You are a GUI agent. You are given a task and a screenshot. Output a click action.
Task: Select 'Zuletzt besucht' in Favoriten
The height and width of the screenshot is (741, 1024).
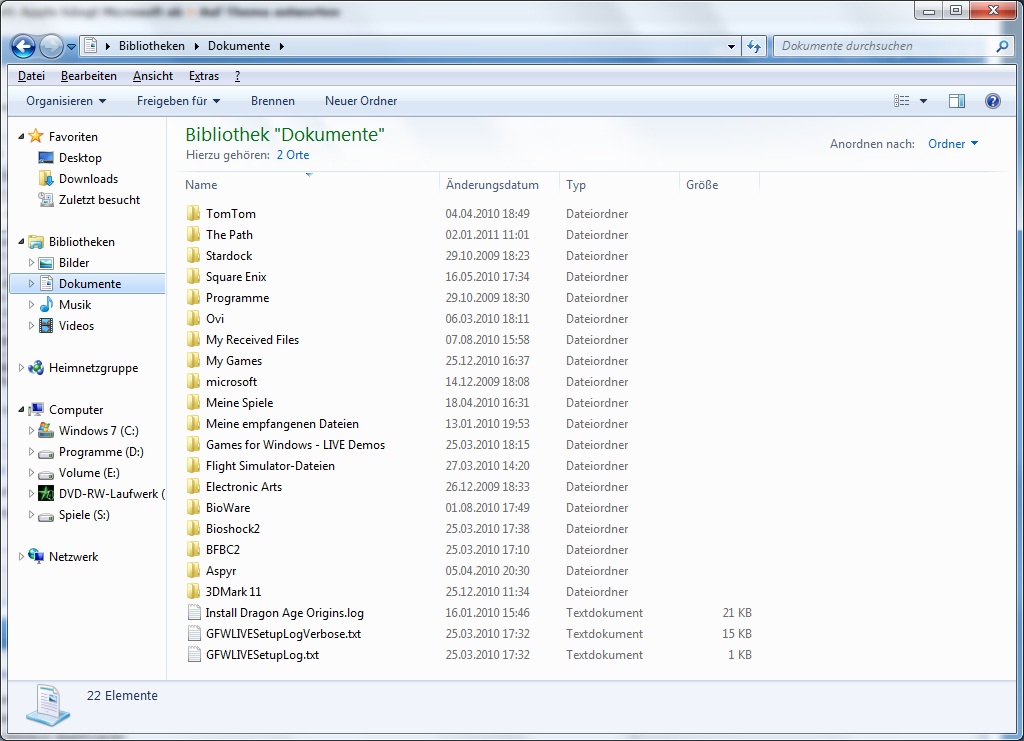click(99, 200)
